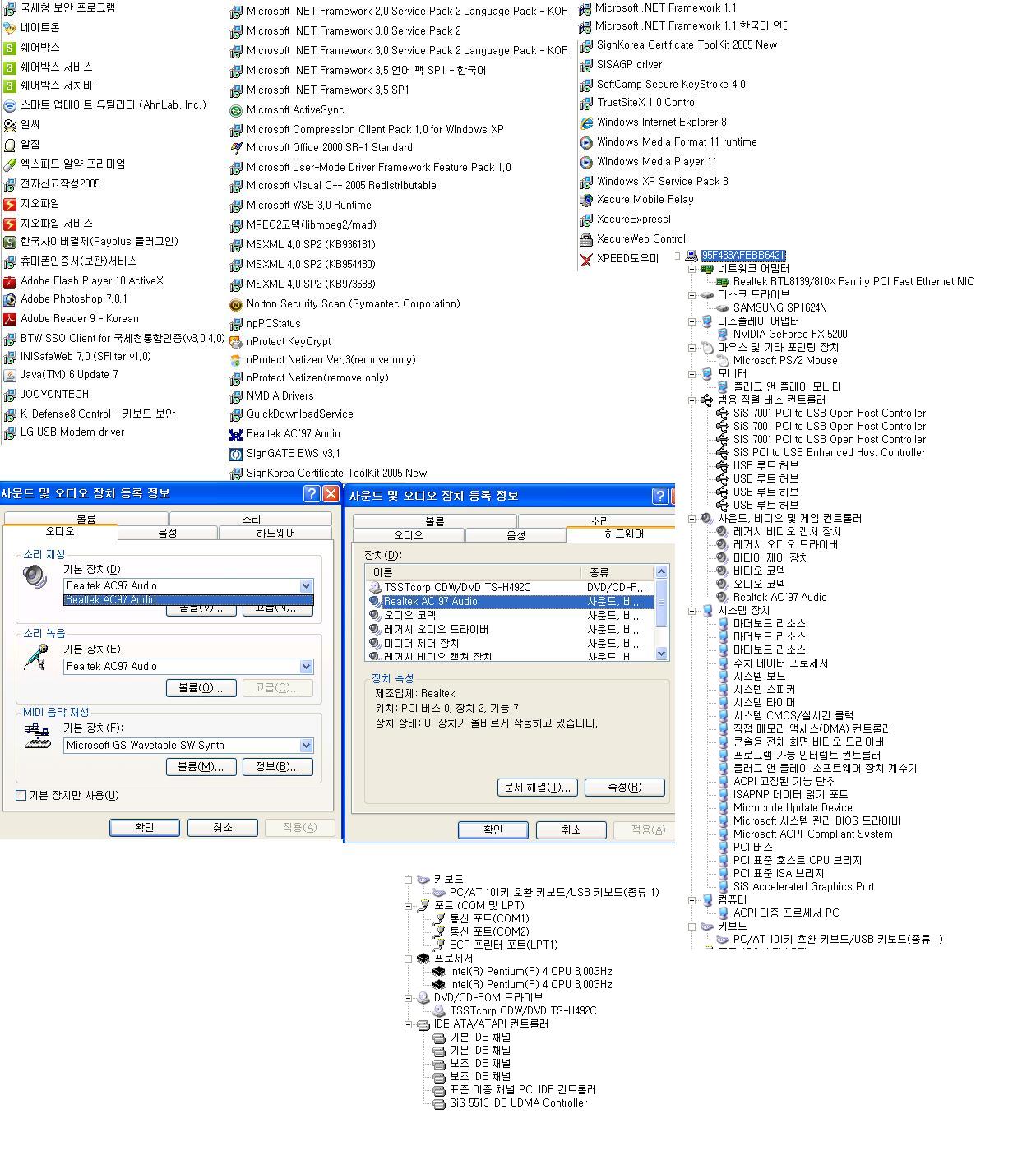Collapse the 디스플레이 어댑터 tree node
Image resolution: width=1036 pixels, height=1160 pixels.
pyautogui.click(x=692, y=321)
